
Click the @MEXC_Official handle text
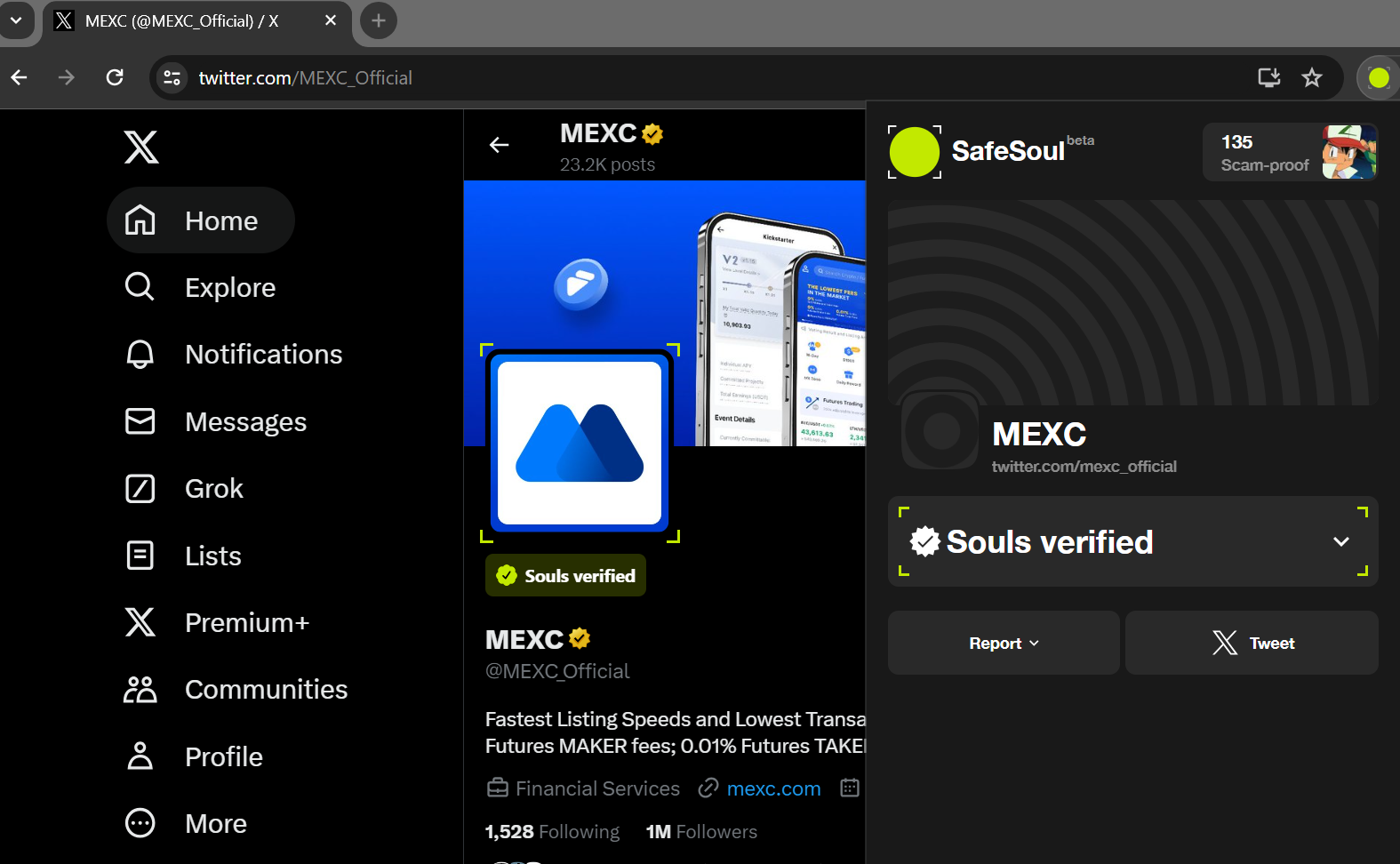pyautogui.click(x=557, y=671)
